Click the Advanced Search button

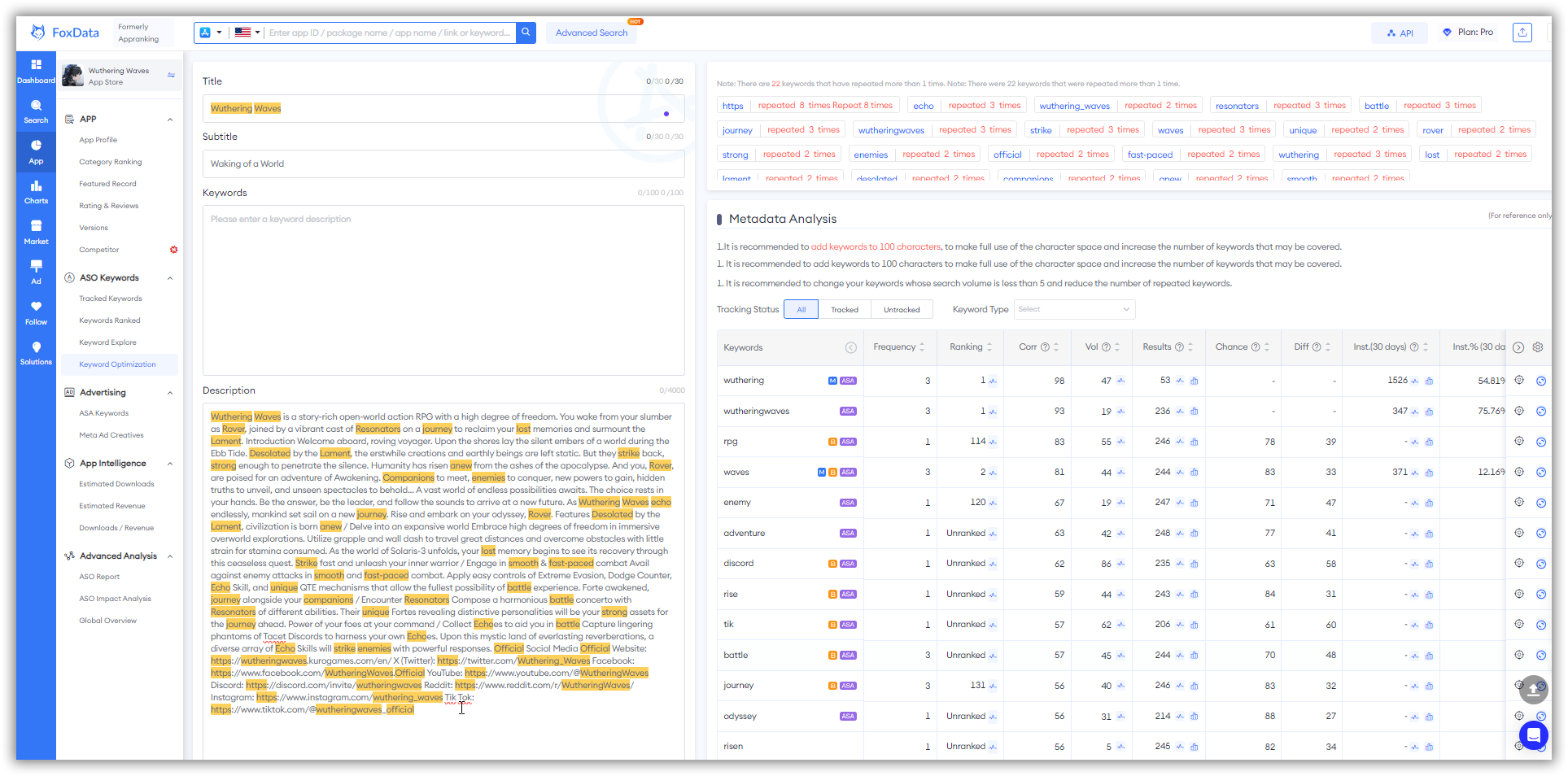click(592, 33)
